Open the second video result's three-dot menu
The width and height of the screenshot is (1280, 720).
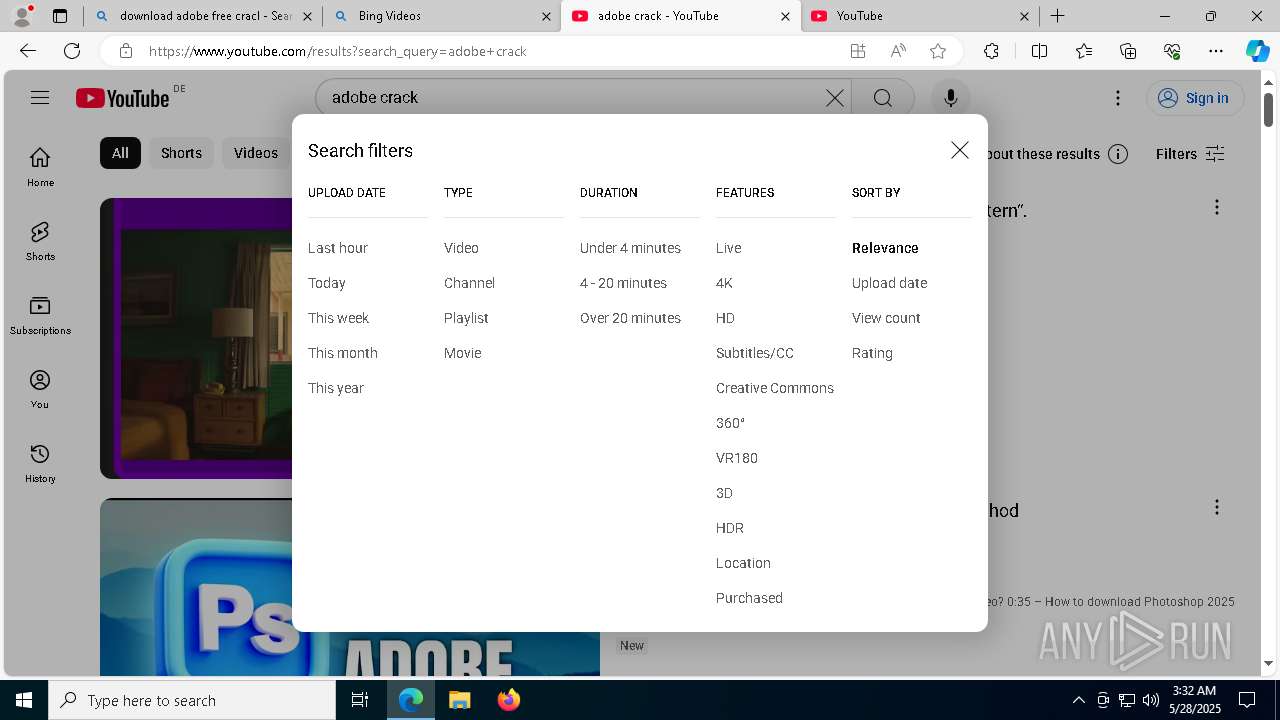click(1217, 507)
